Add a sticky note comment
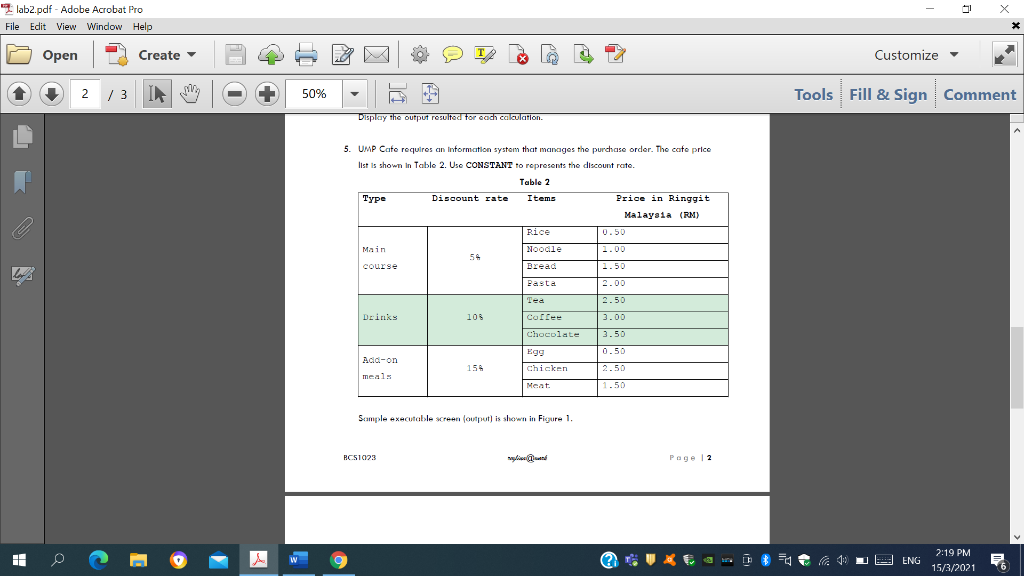The image size is (1024, 576). click(452, 55)
